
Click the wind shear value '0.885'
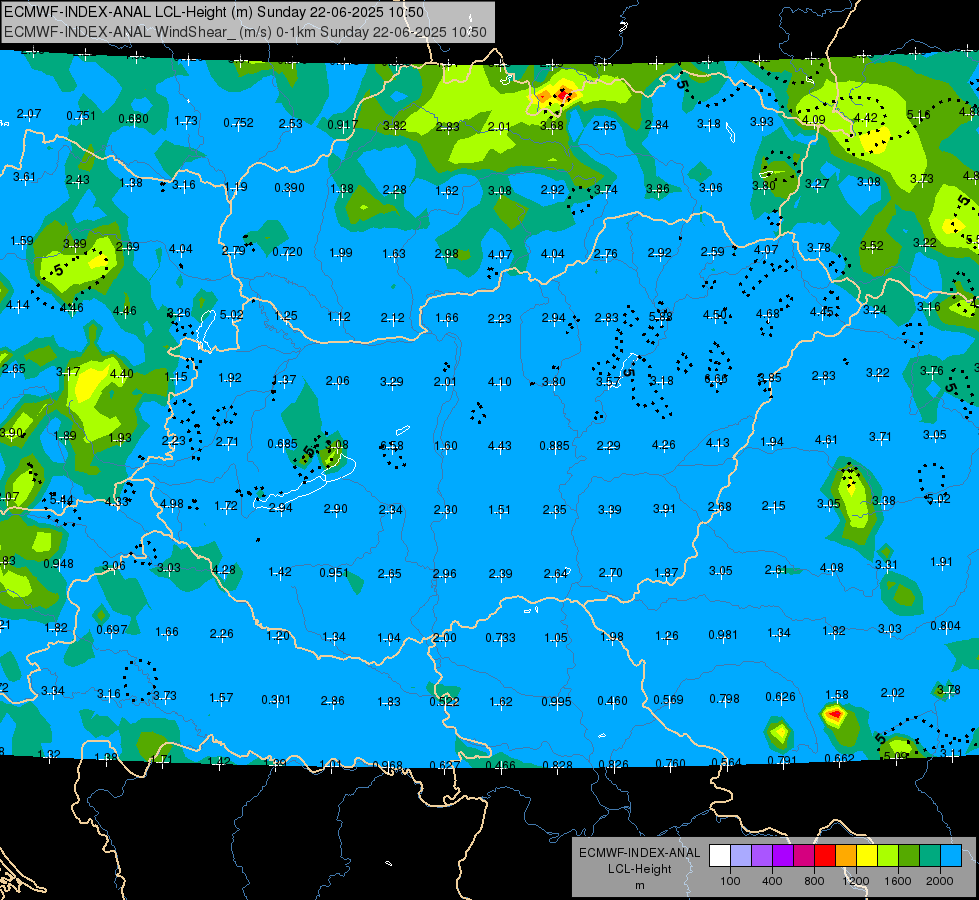tap(554, 445)
